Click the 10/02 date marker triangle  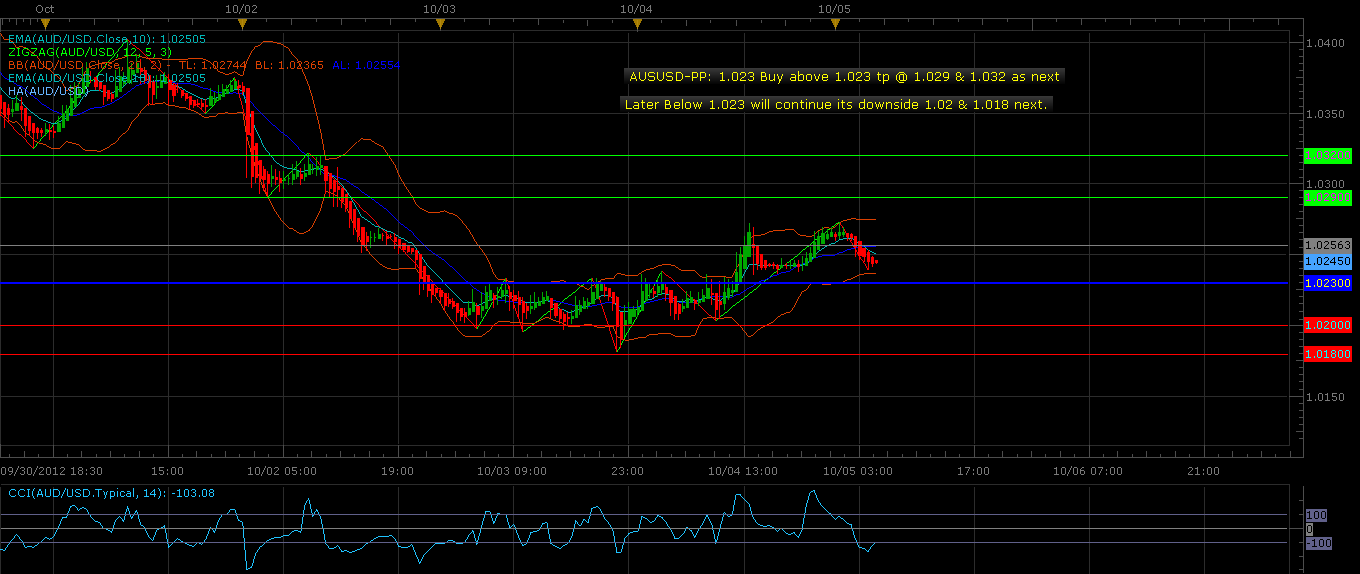(242, 25)
